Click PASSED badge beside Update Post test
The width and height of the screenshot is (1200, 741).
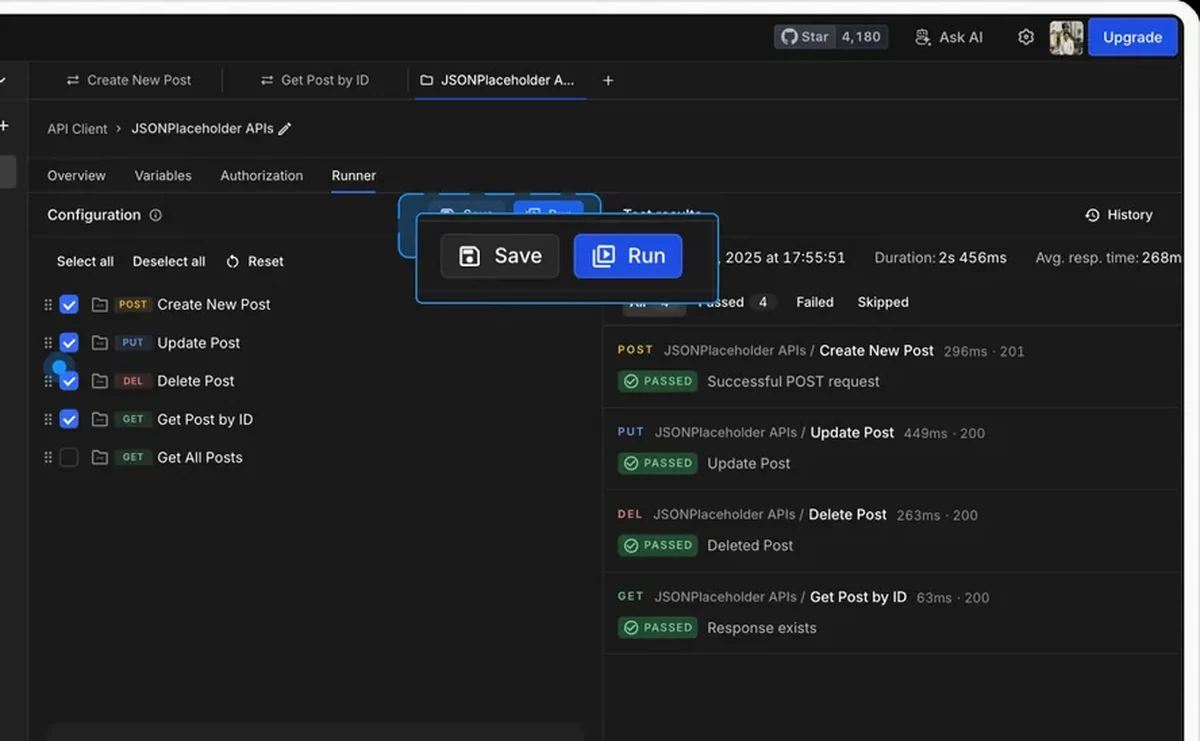pos(657,463)
